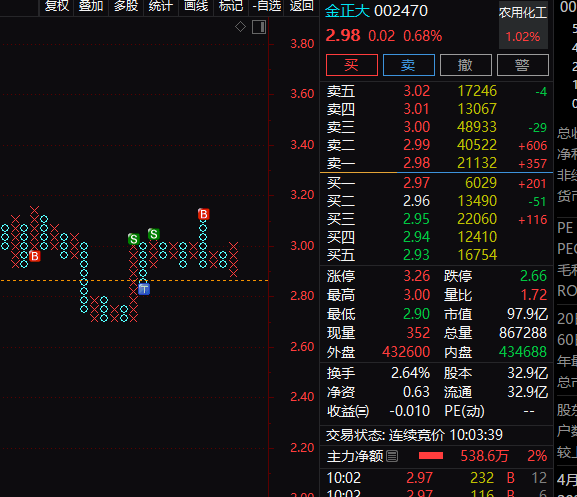Click the 卖一 volume 21132

477,163
